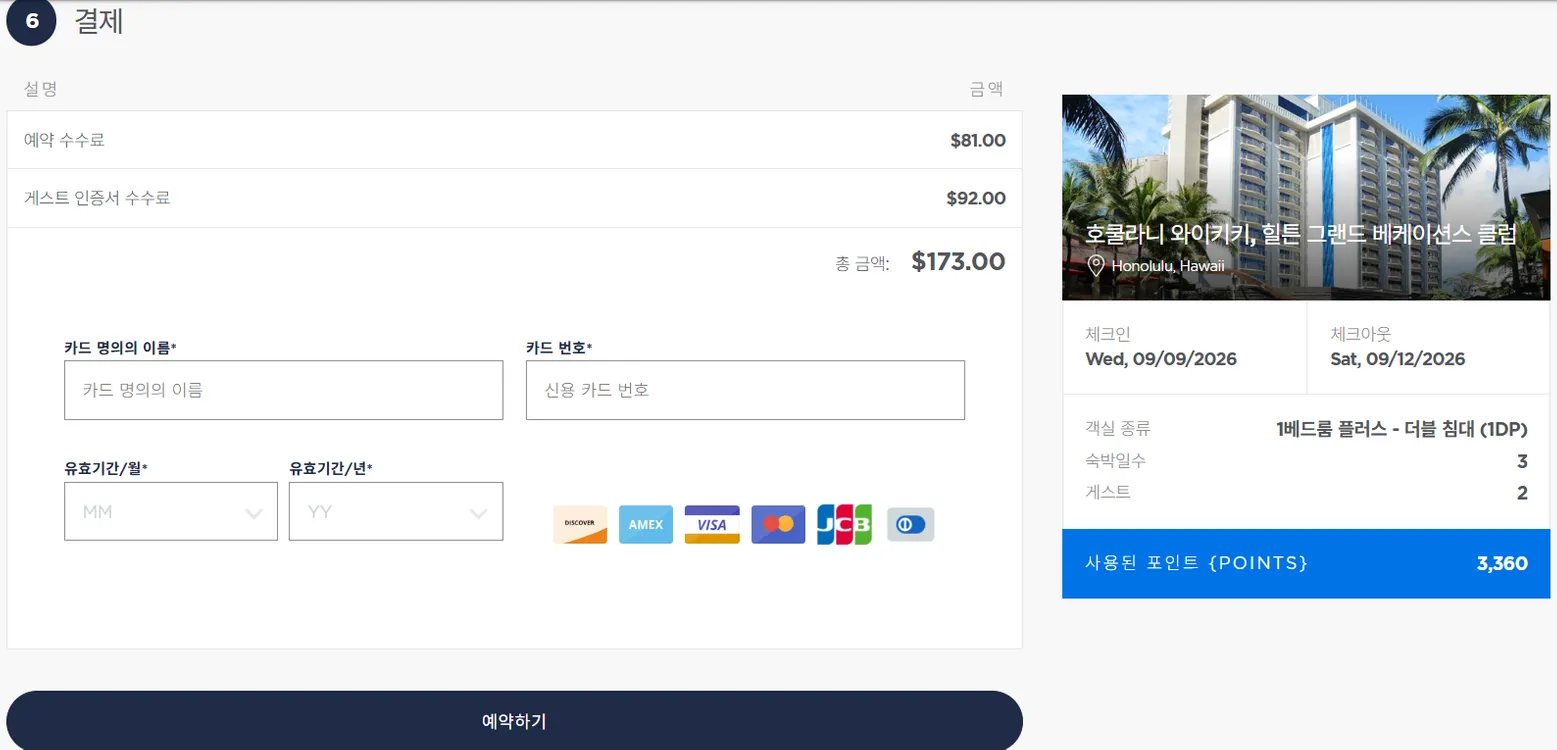Click the VISA card icon
This screenshot has height=750, width=1557.
(x=712, y=525)
